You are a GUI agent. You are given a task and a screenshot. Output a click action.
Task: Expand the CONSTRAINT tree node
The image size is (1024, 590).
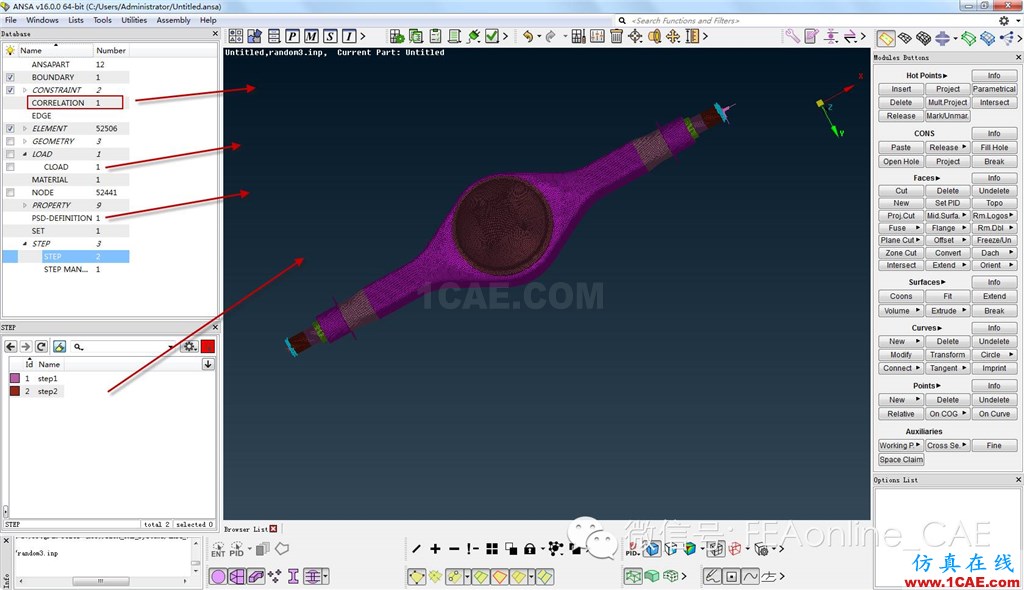coord(25,90)
